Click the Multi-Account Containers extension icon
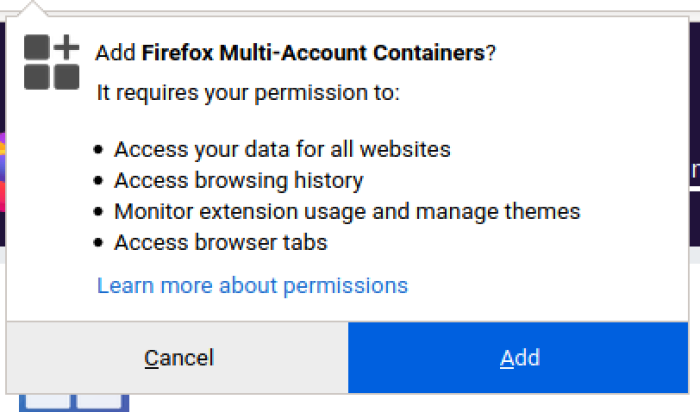This screenshot has height=412, width=700. point(52,63)
